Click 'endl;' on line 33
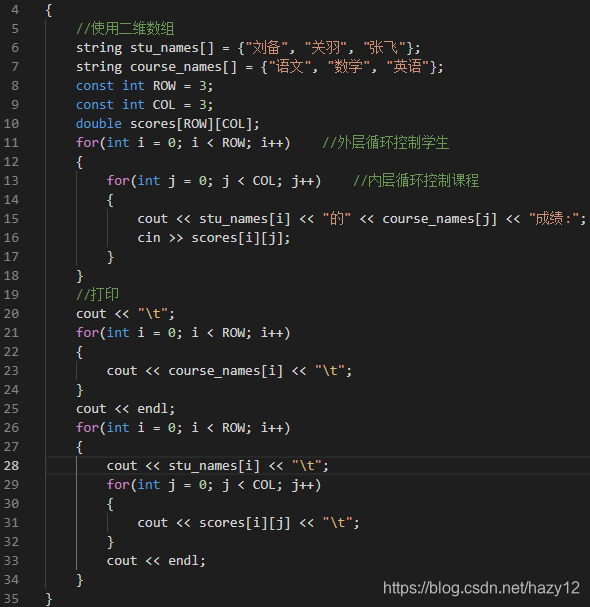 [x=187, y=561]
